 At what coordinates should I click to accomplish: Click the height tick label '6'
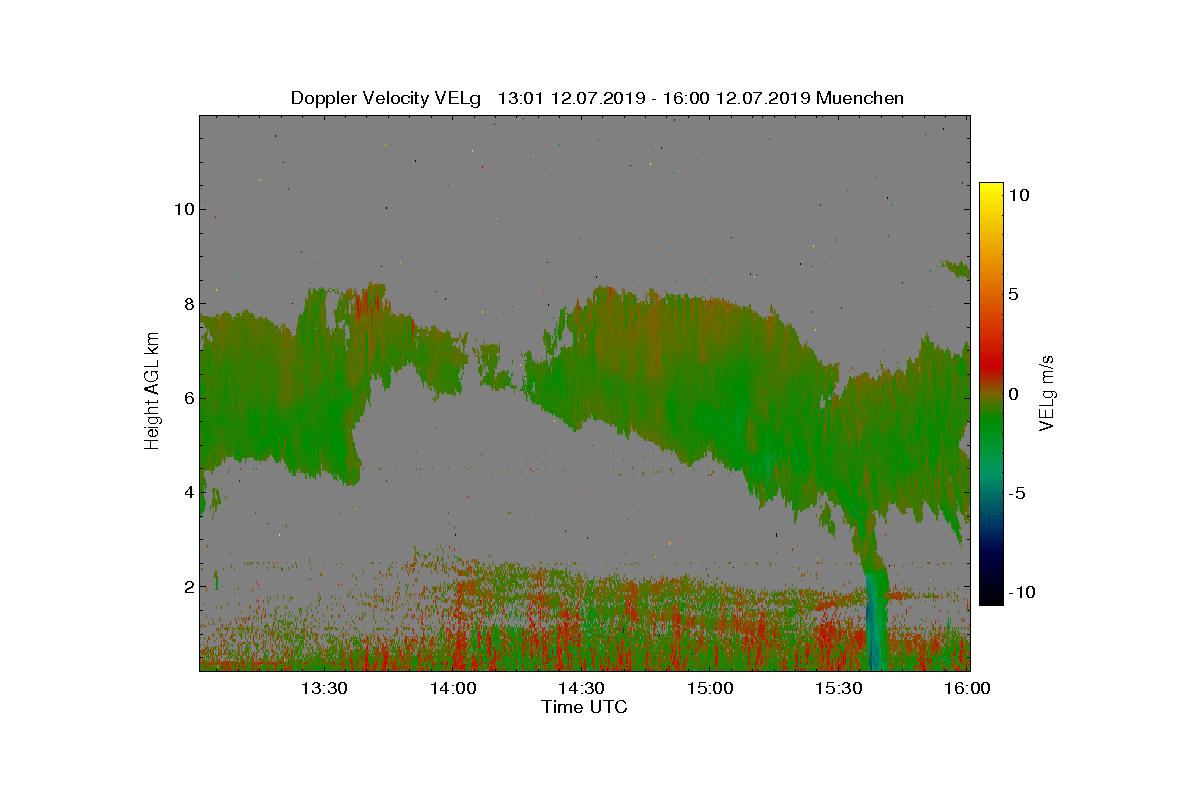[187, 398]
